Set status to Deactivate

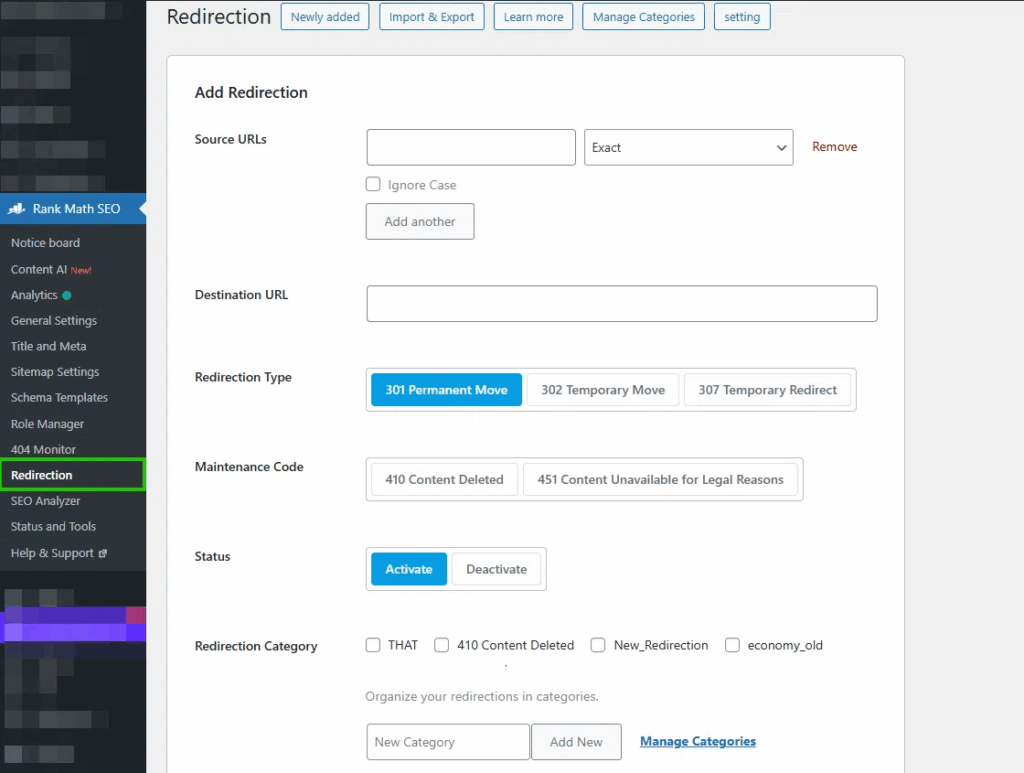click(x=496, y=569)
